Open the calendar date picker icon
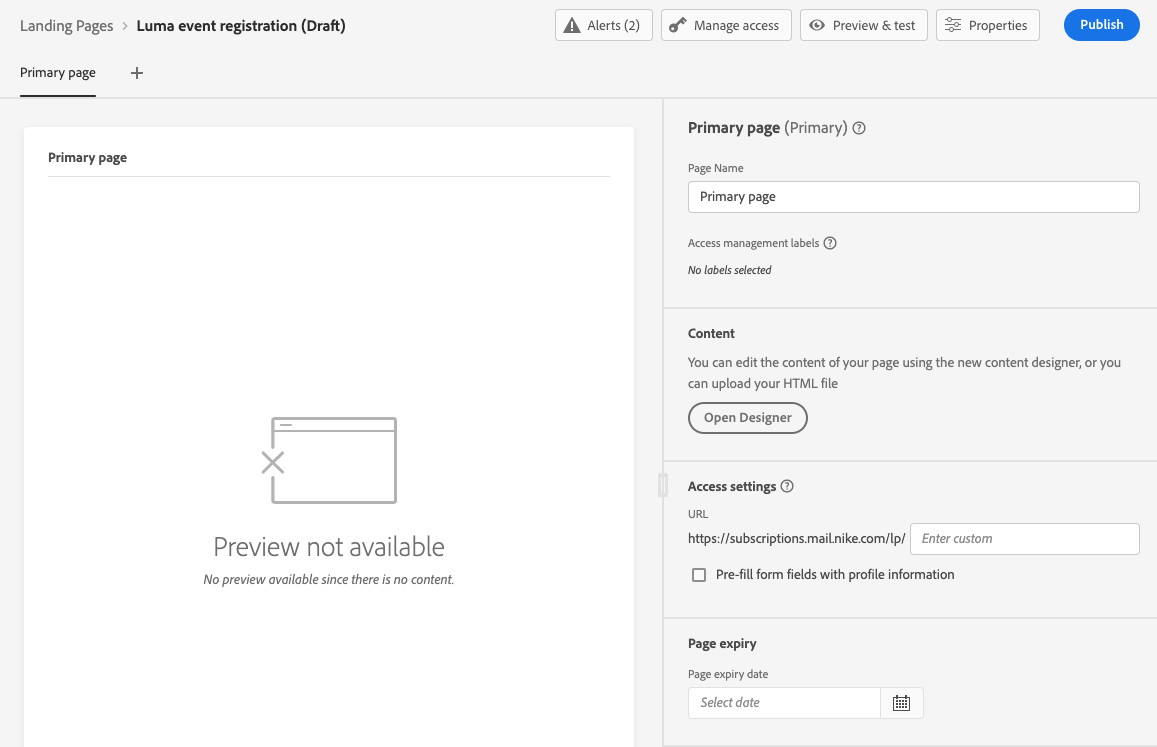The image size is (1157, 747). coord(901,703)
